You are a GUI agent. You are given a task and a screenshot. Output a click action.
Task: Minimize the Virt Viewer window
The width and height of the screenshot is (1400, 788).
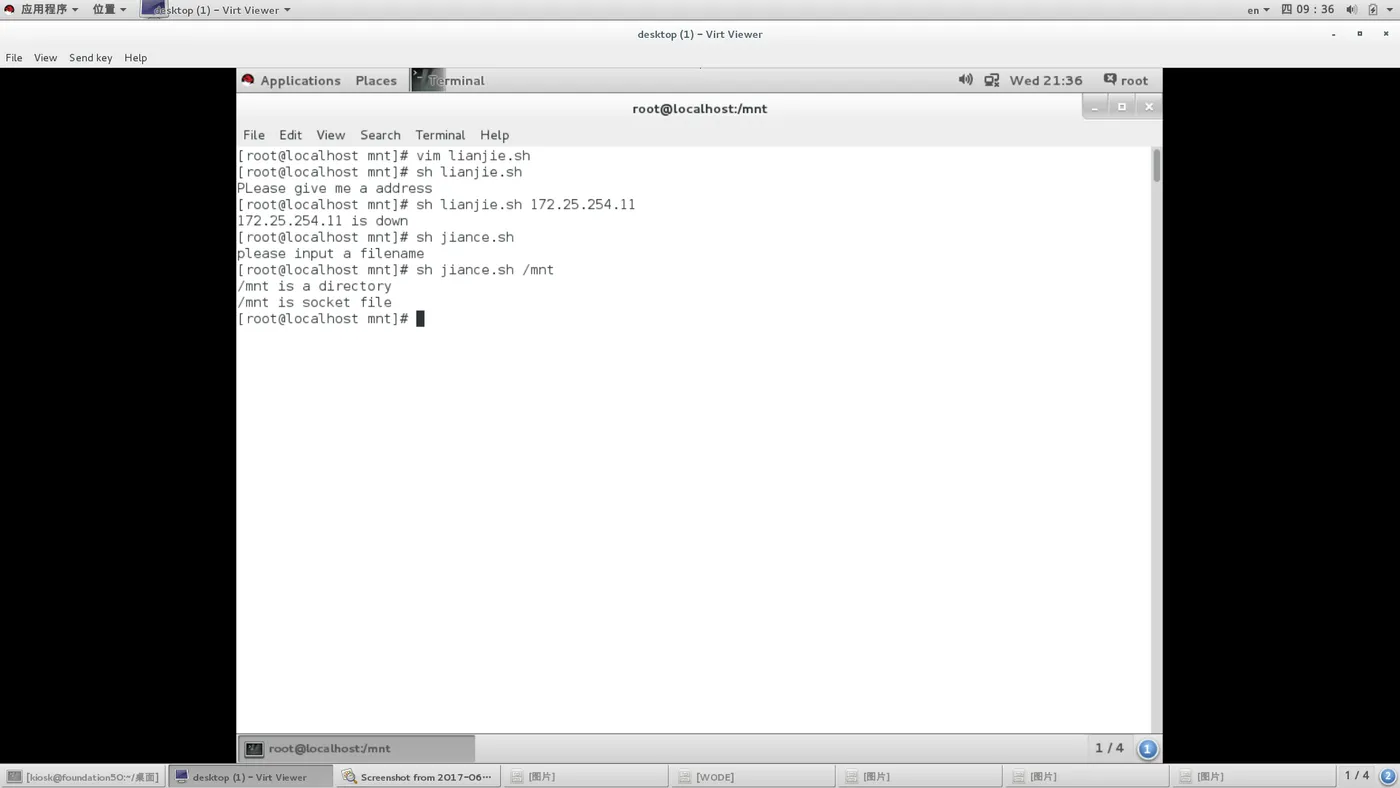pos(1333,34)
